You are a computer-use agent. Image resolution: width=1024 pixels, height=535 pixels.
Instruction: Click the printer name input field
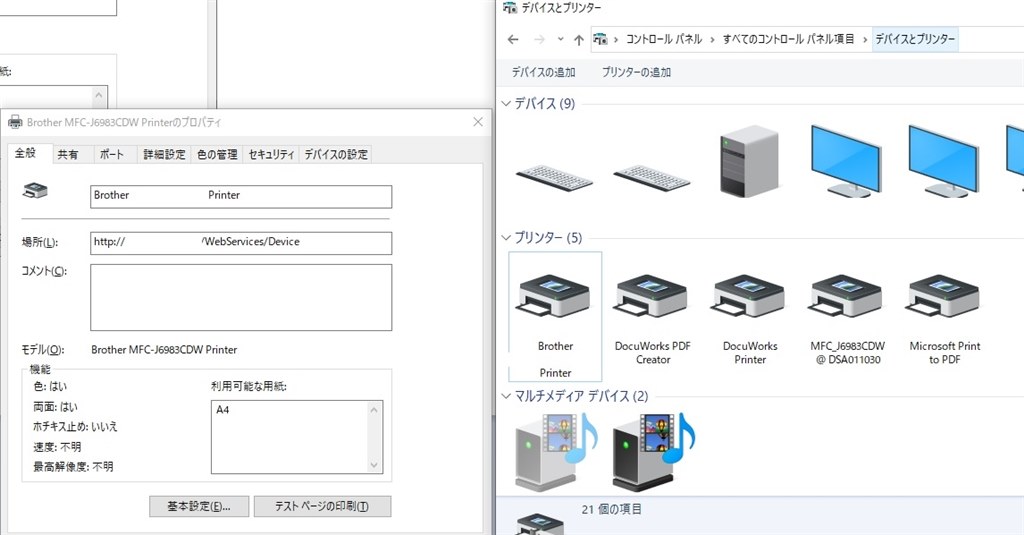click(241, 197)
